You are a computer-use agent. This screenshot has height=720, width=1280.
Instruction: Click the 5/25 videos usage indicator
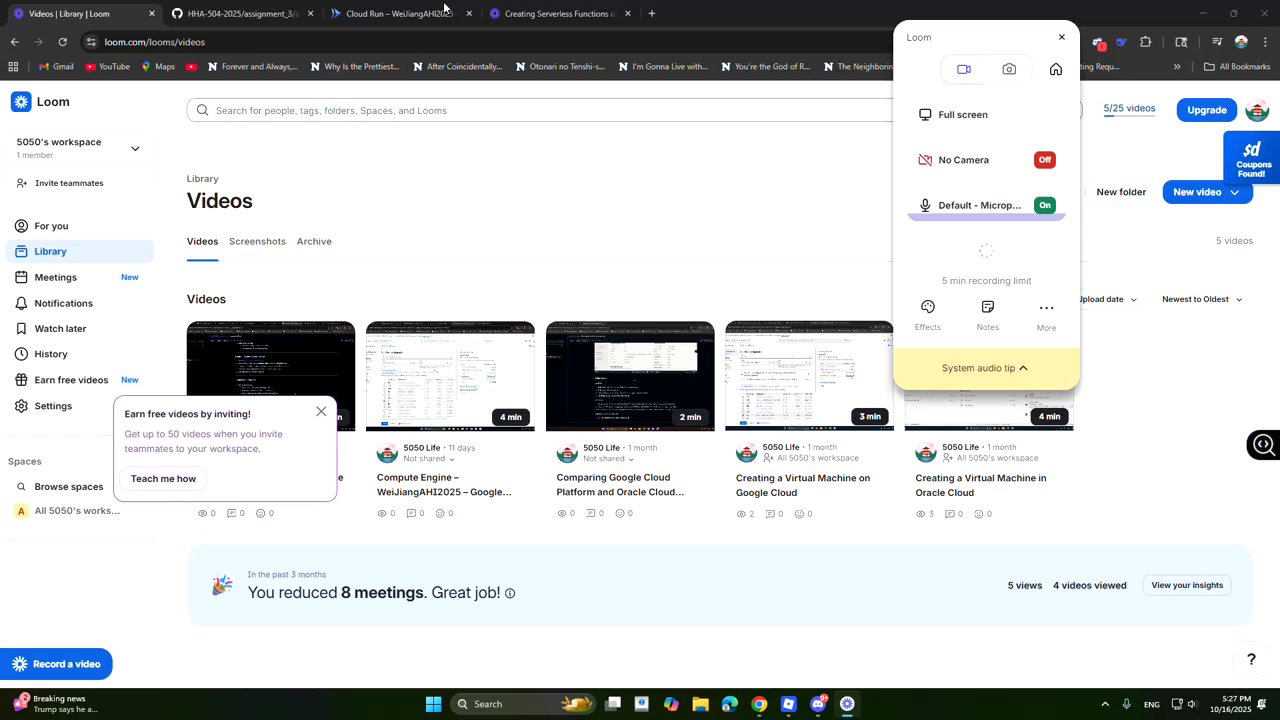click(1129, 109)
